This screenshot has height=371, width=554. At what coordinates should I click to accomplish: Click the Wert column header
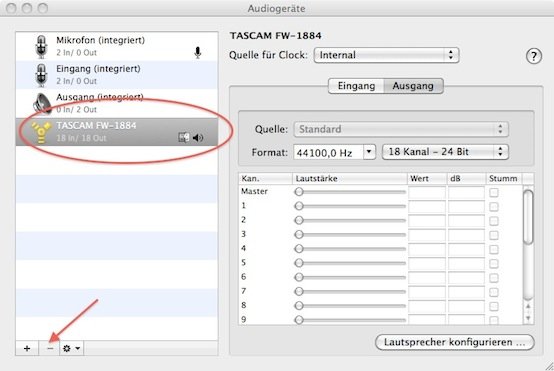tap(427, 178)
